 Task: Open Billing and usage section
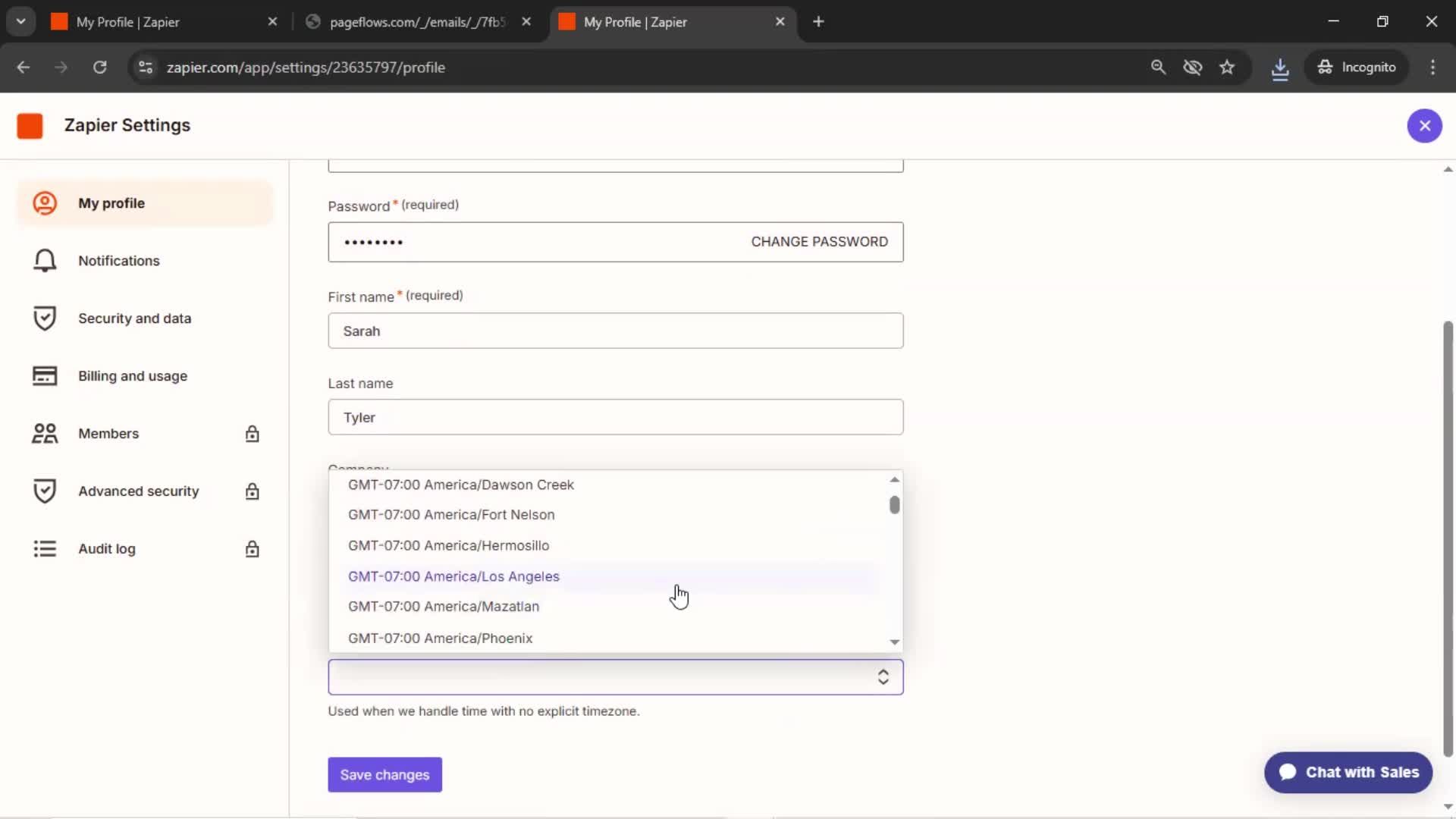(145, 376)
